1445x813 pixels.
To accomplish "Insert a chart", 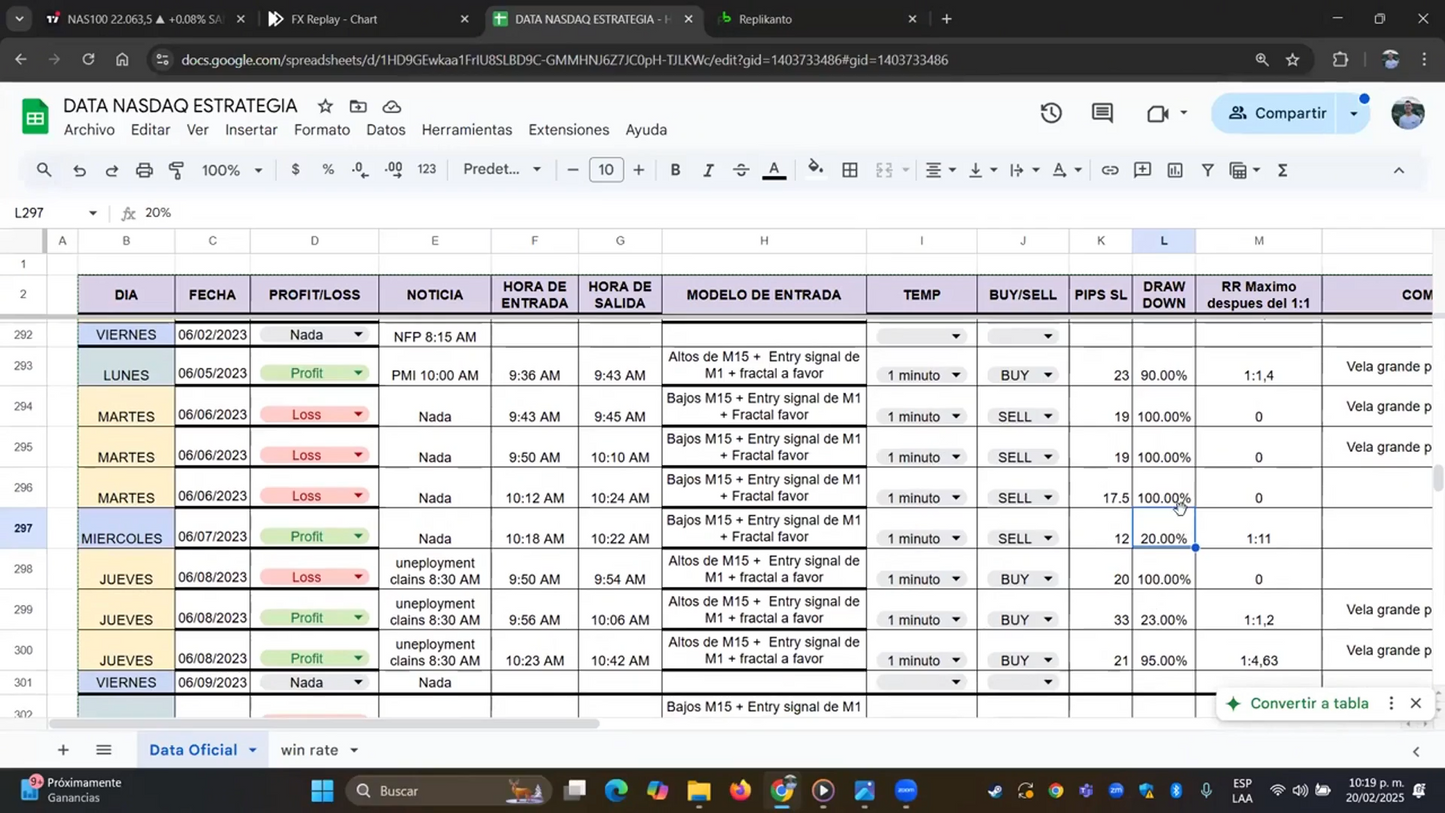I will click(1174, 170).
